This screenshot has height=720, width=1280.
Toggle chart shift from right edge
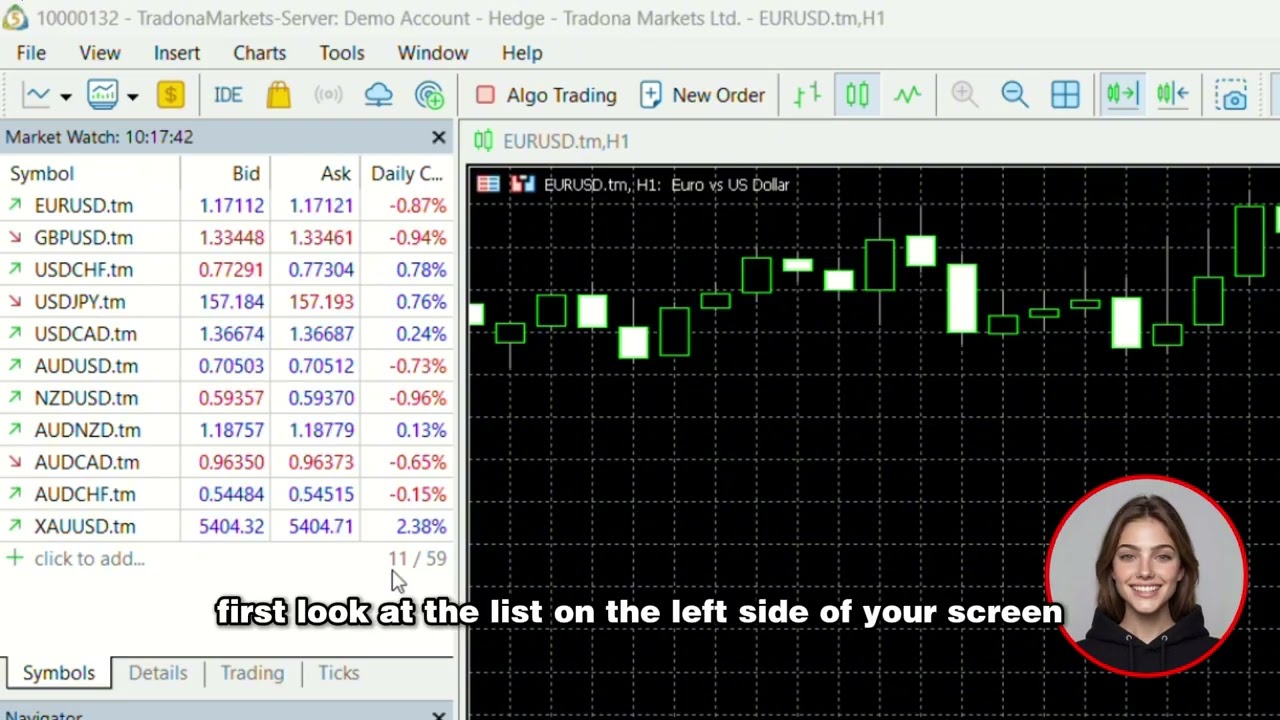(1173, 95)
